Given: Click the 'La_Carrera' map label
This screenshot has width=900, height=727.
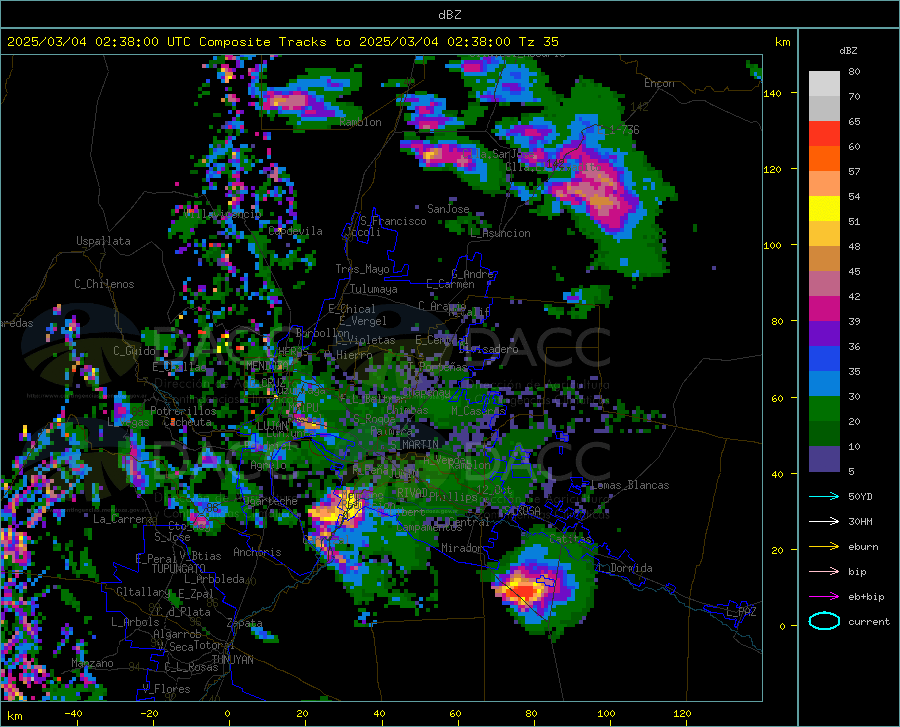Looking at the screenshot, I should 123,519.
